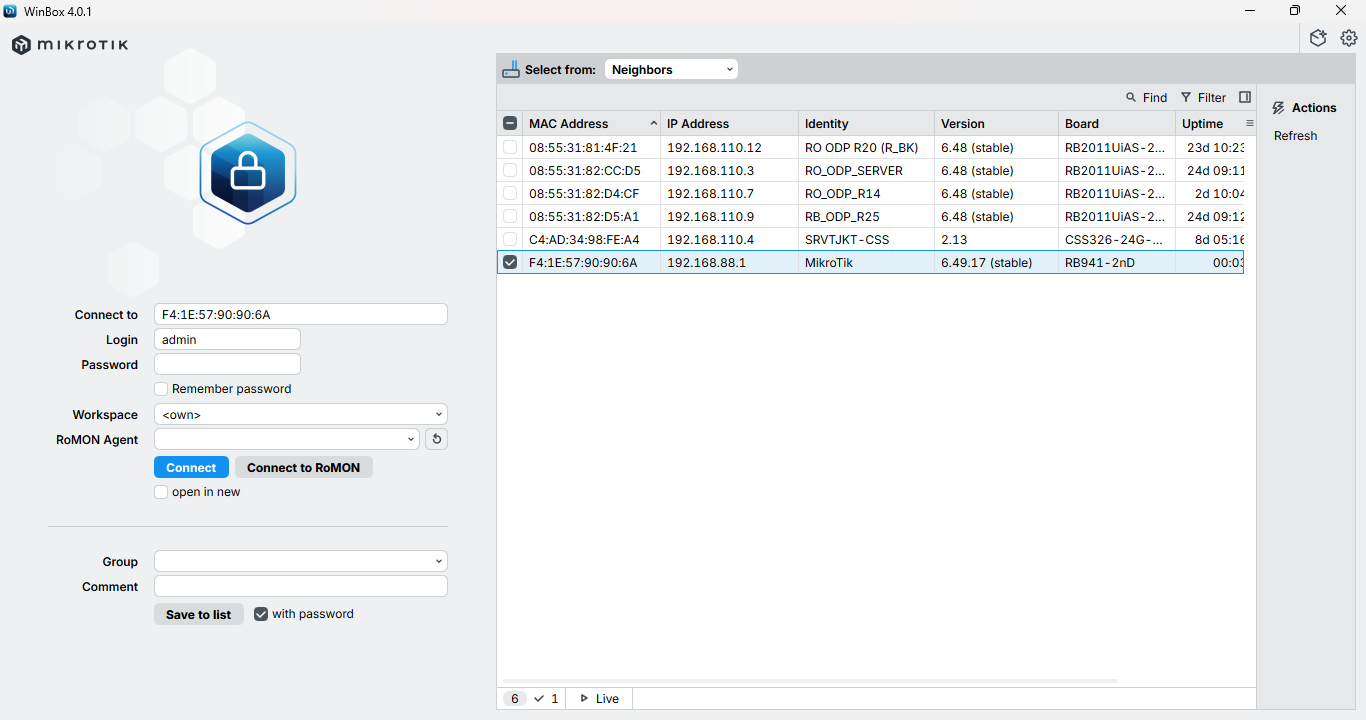Image resolution: width=1366 pixels, height=720 pixels.
Task: Click the Save to list button
Action: pyautogui.click(x=198, y=614)
